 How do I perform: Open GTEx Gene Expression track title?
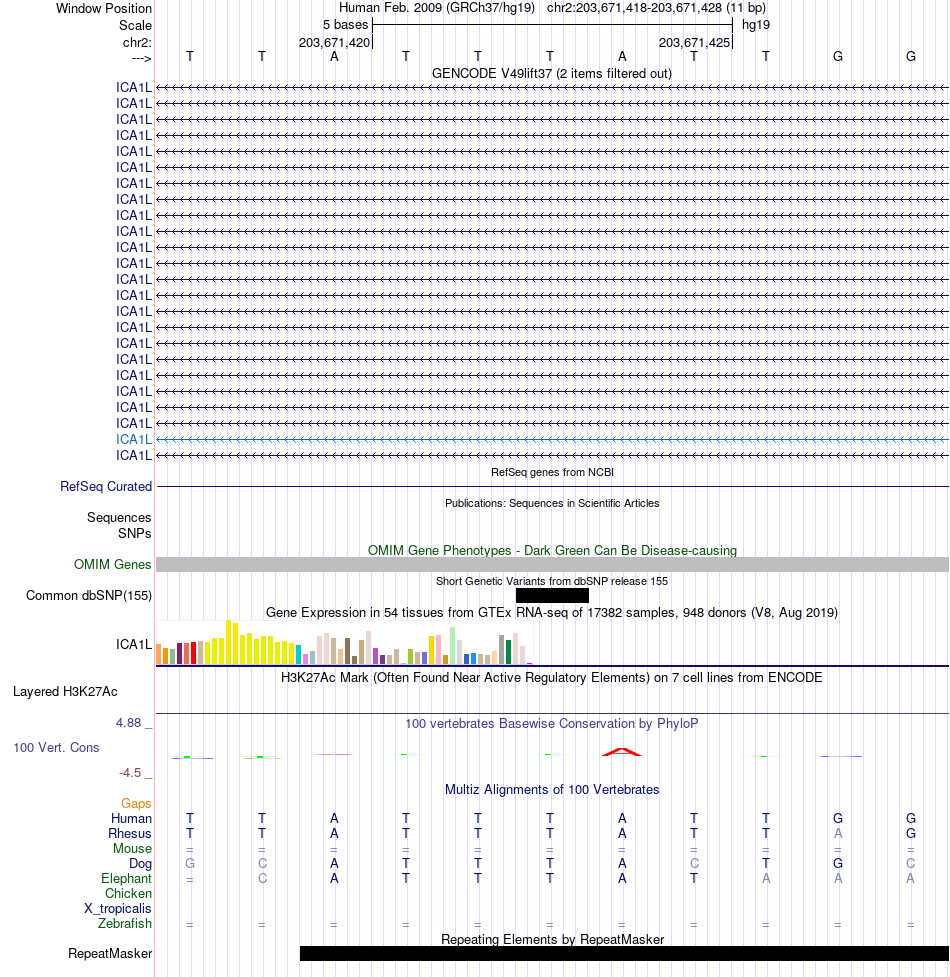(x=552, y=612)
